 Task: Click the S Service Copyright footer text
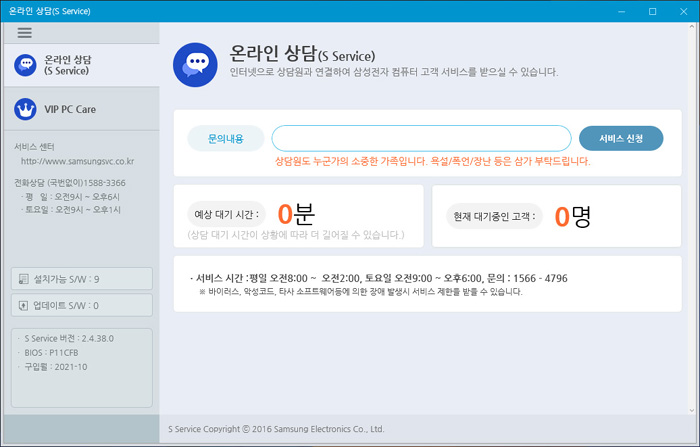[276, 429]
